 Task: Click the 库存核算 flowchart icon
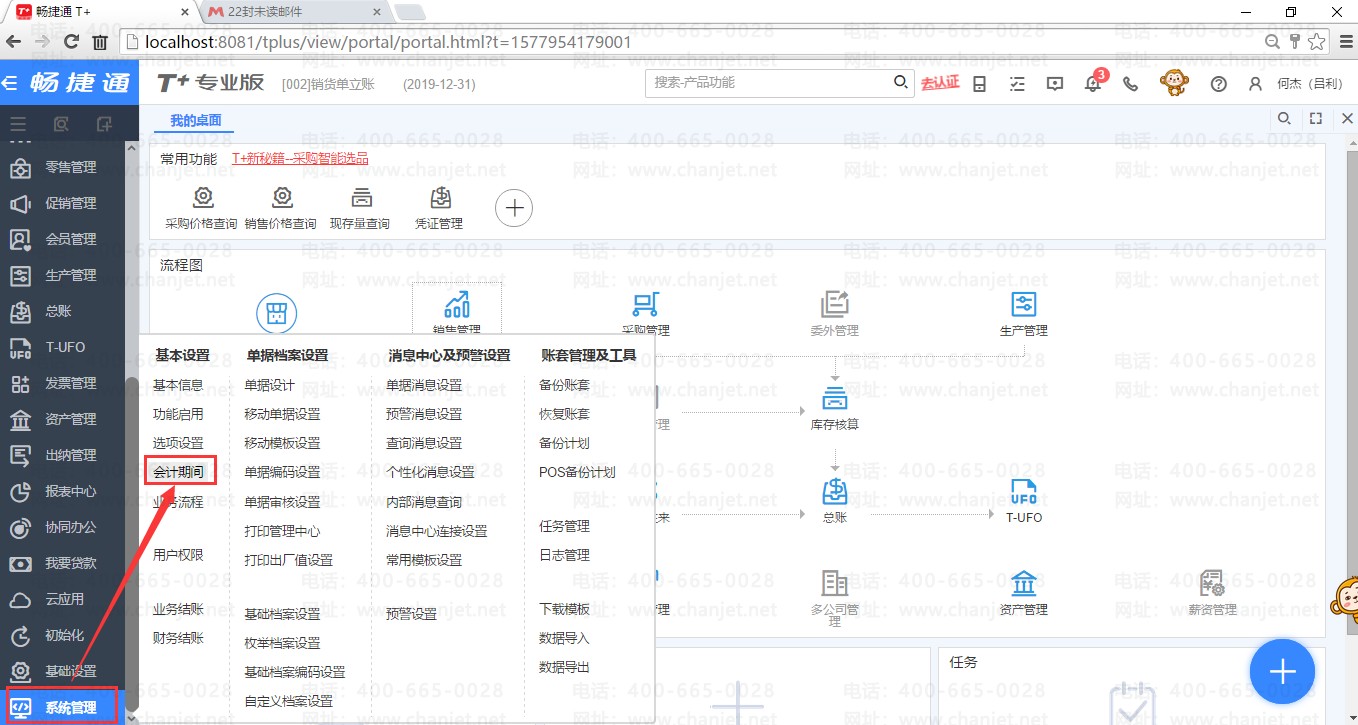click(x=834, y=399)
